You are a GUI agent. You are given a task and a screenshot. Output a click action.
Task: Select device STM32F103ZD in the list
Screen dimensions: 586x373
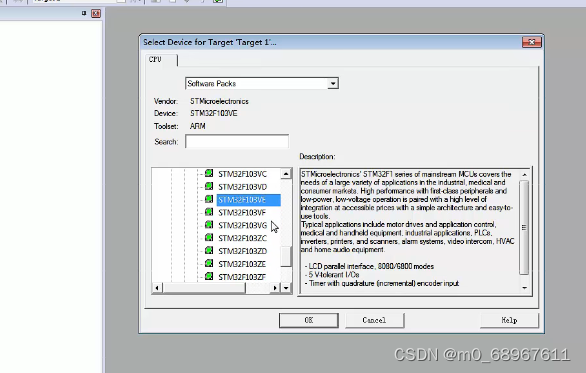pos(243,251)
